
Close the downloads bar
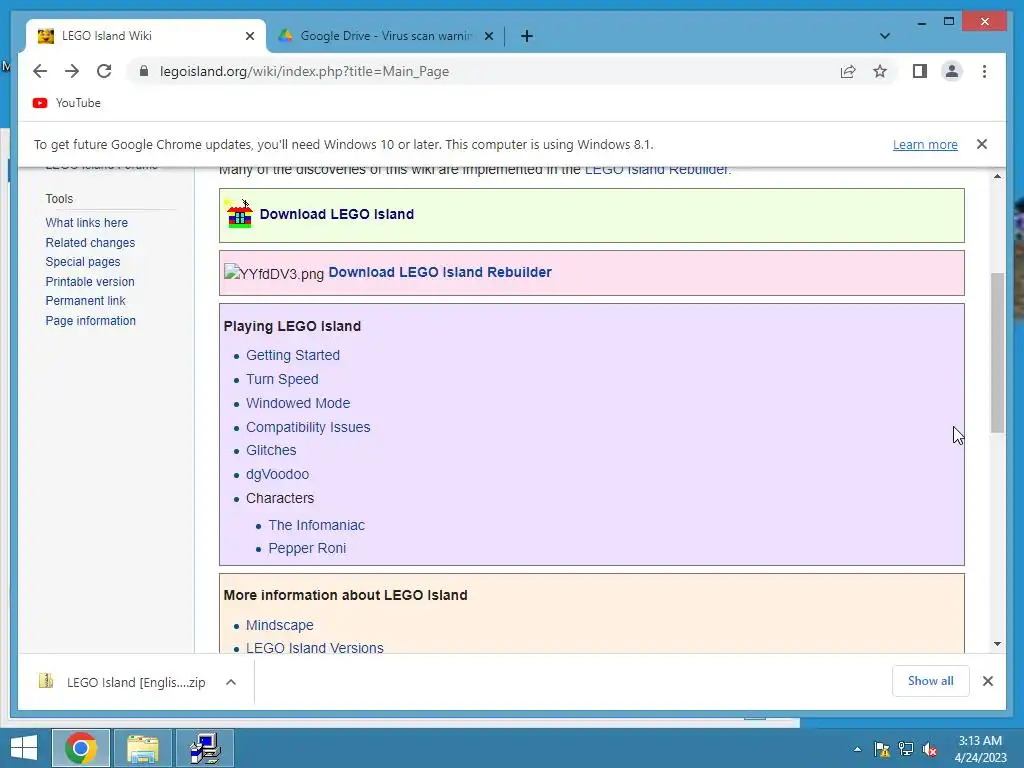[987, 681]
